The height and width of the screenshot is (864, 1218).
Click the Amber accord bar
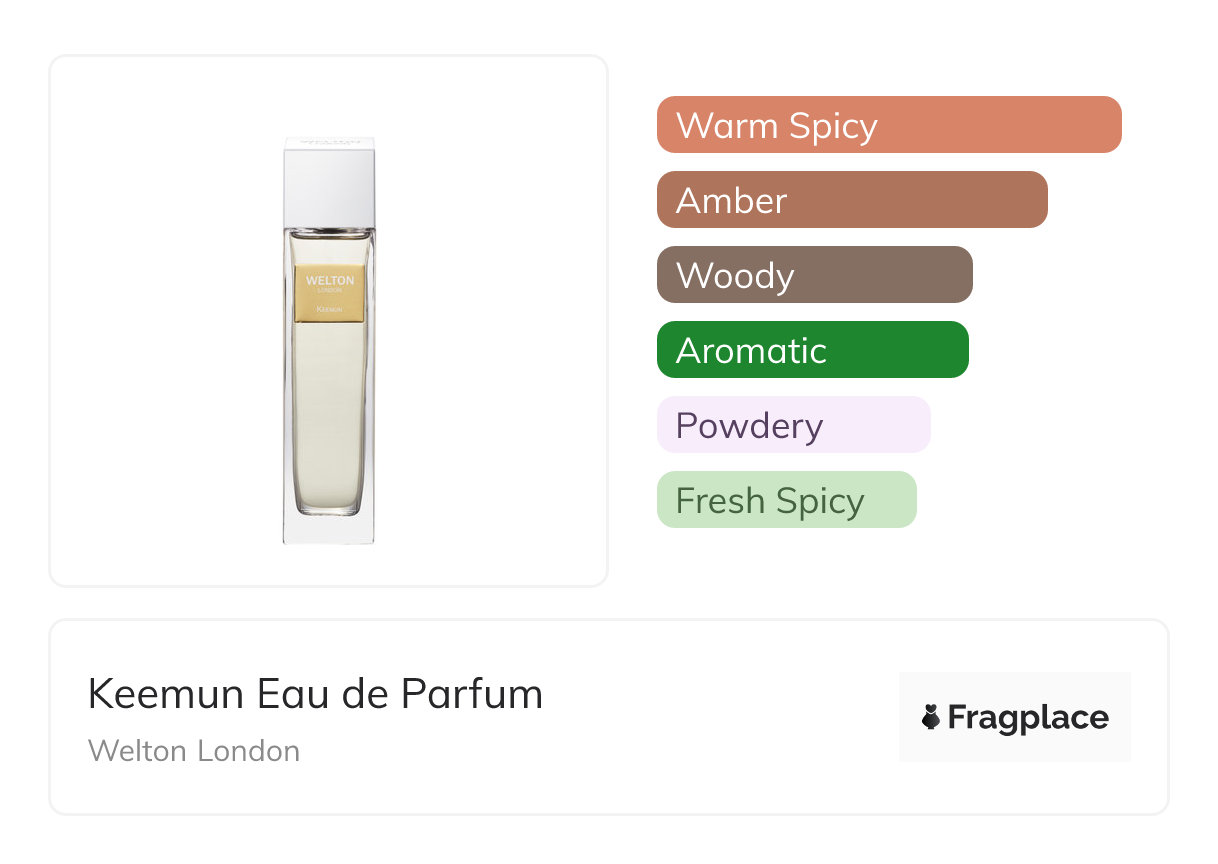pyautogui.click(x=851, y=200)
